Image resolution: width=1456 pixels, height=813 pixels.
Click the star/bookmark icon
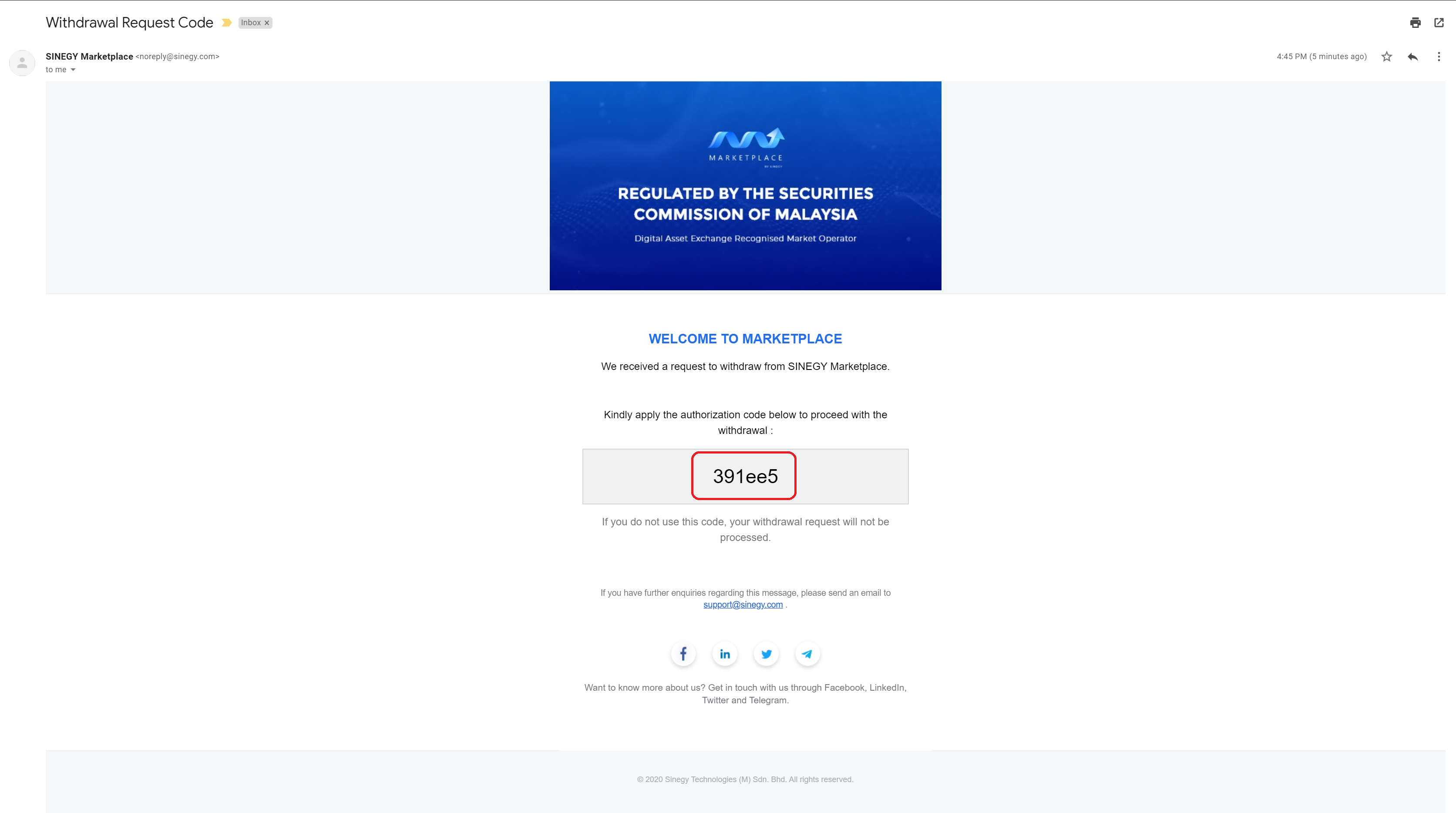1387,57
